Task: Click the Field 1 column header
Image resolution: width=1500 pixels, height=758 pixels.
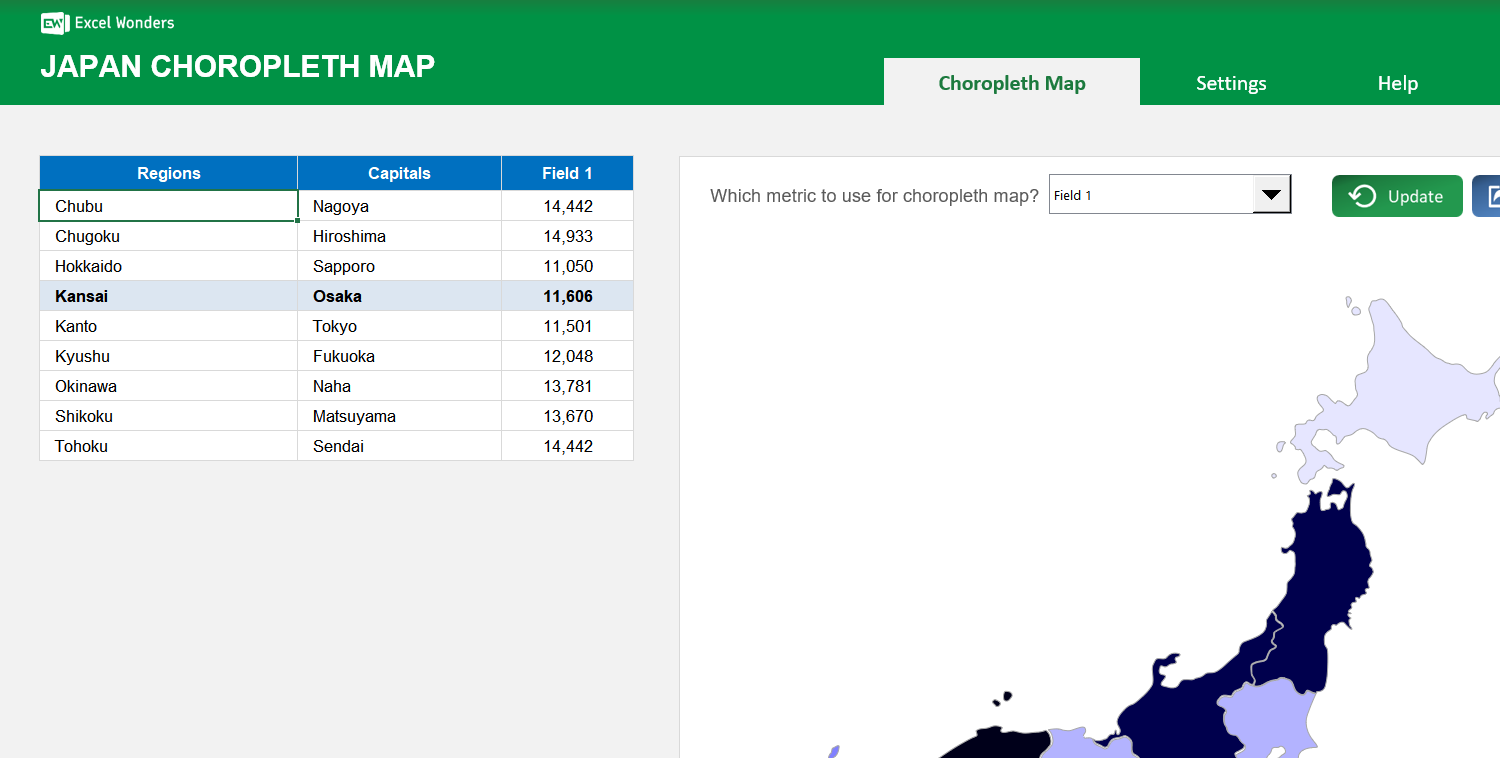Action: point(567,173)
